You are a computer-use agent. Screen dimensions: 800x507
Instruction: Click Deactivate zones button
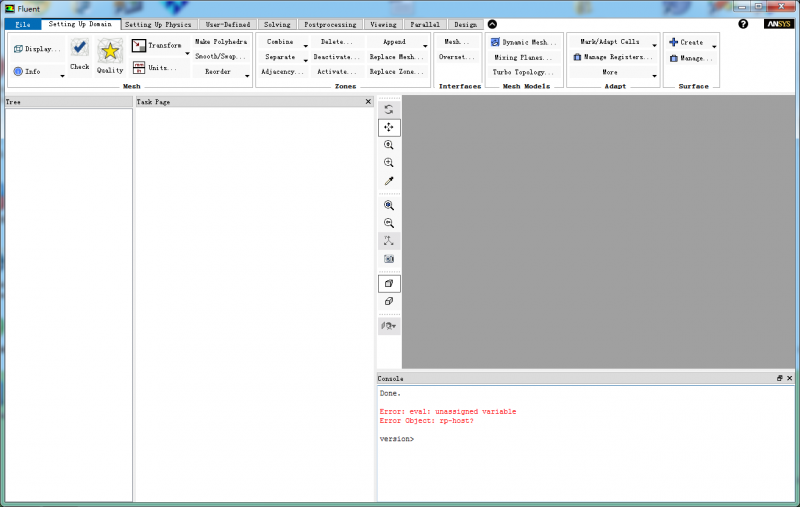click(337, 57)
